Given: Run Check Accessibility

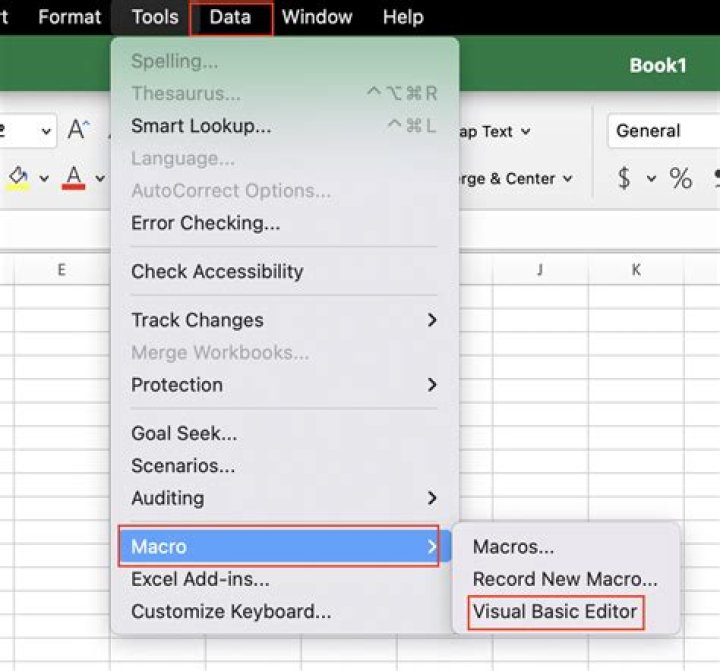Looking at the screenshot, I should tap(285, 271).
